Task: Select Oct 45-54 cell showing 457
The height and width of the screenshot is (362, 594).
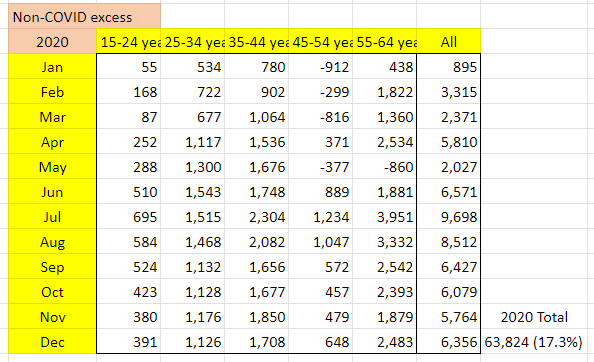Action: click(320, 292)
